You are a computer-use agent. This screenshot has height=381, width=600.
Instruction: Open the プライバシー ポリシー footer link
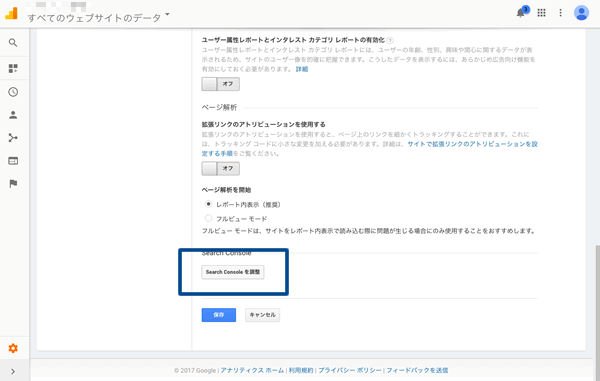350,370
